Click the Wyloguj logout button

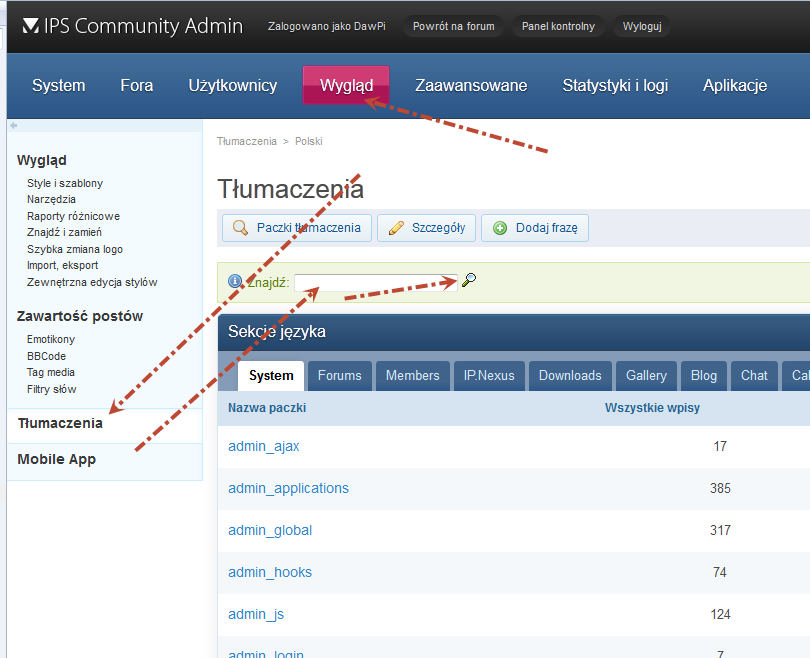(x=642, y=26)
